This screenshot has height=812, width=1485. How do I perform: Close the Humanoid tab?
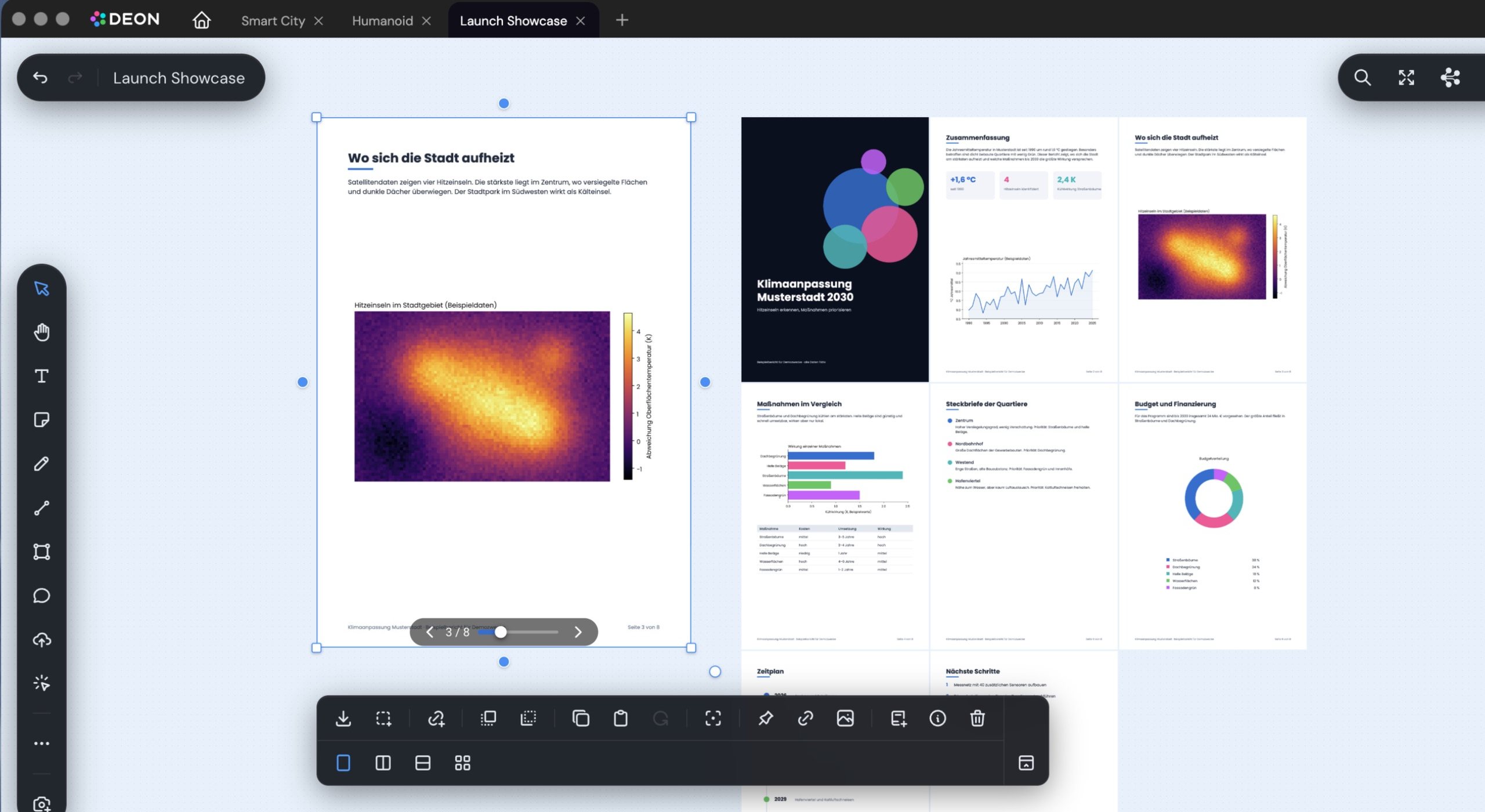pyautogui.click(x=426, y=20)
